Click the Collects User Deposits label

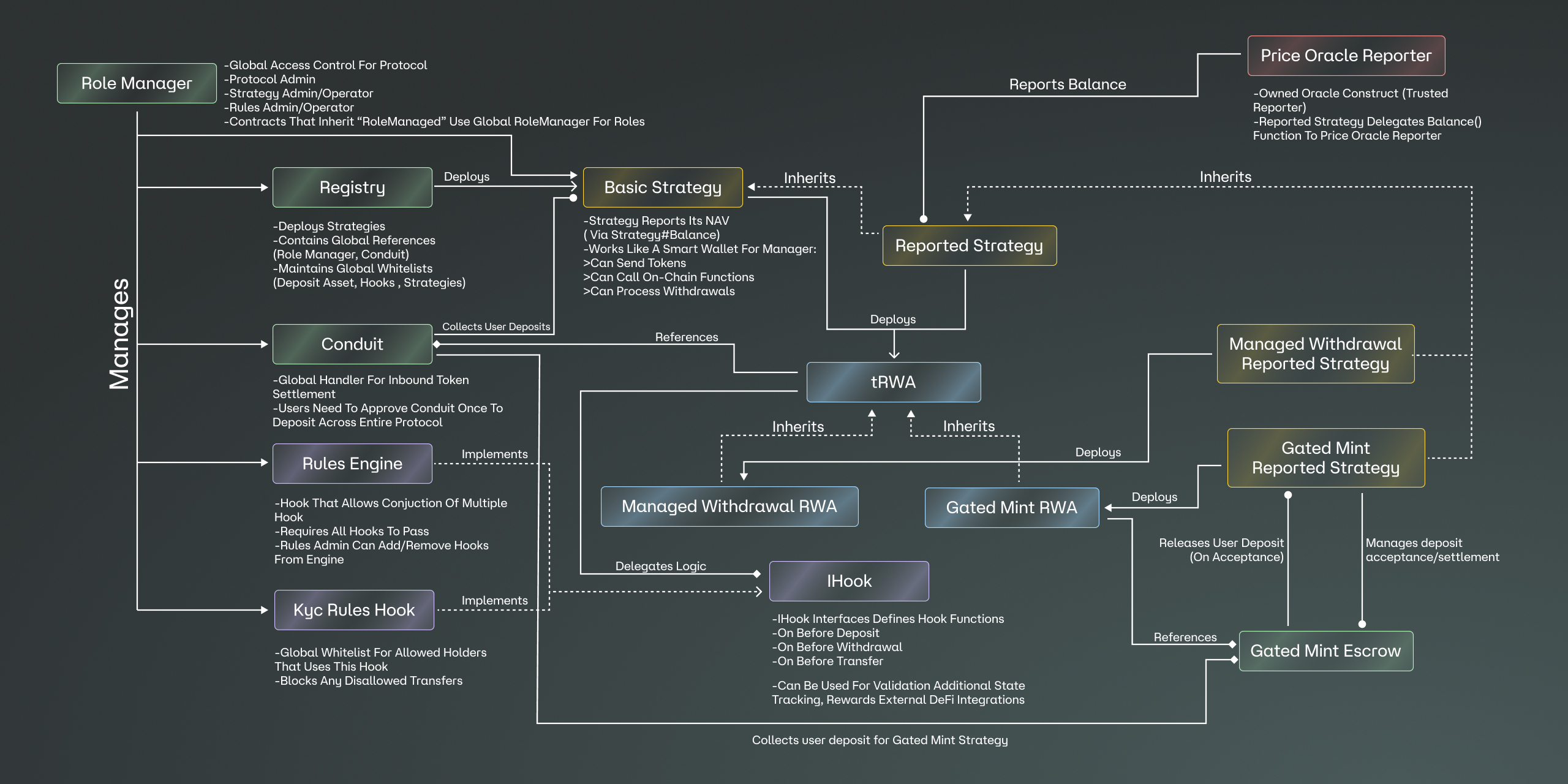[x=496, y=326]
